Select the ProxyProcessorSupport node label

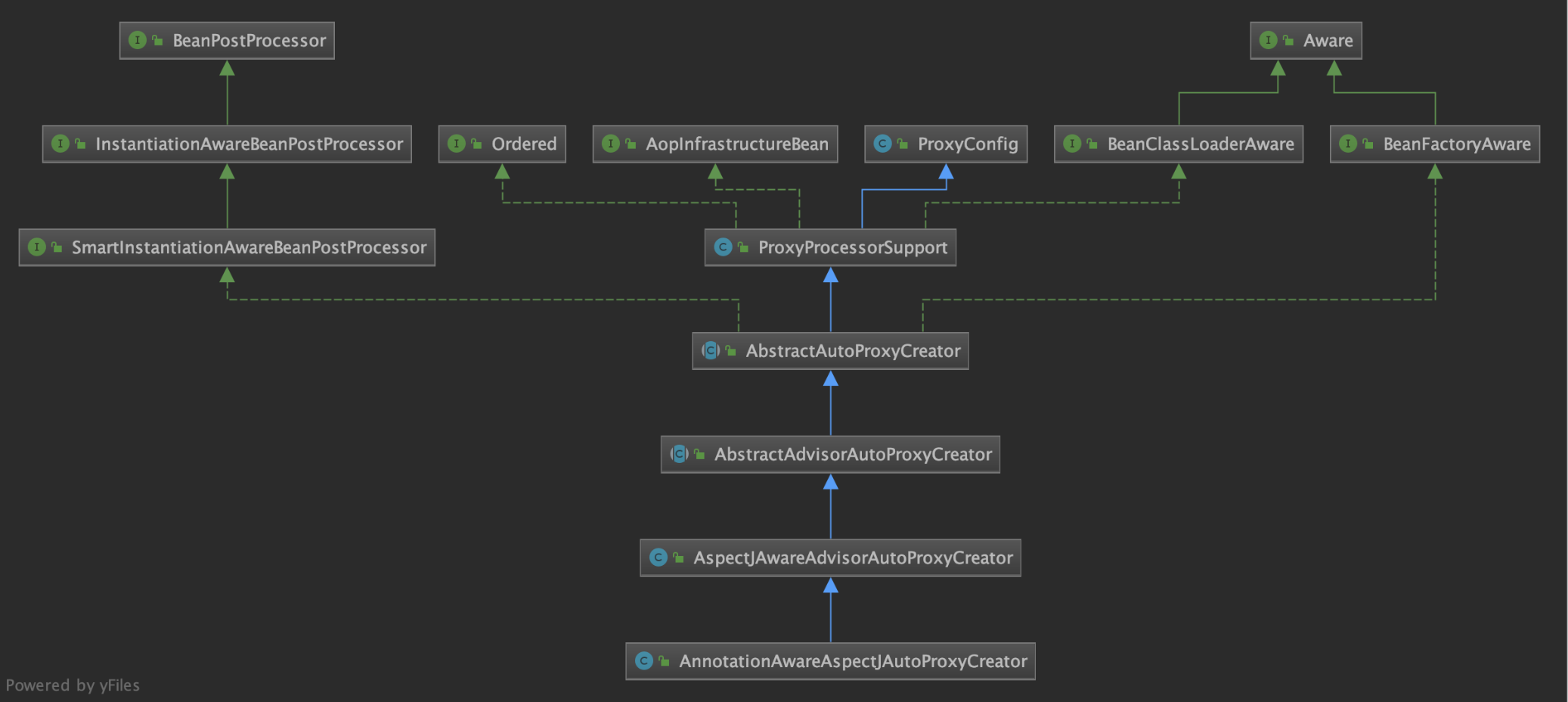[x=852, y=247]
